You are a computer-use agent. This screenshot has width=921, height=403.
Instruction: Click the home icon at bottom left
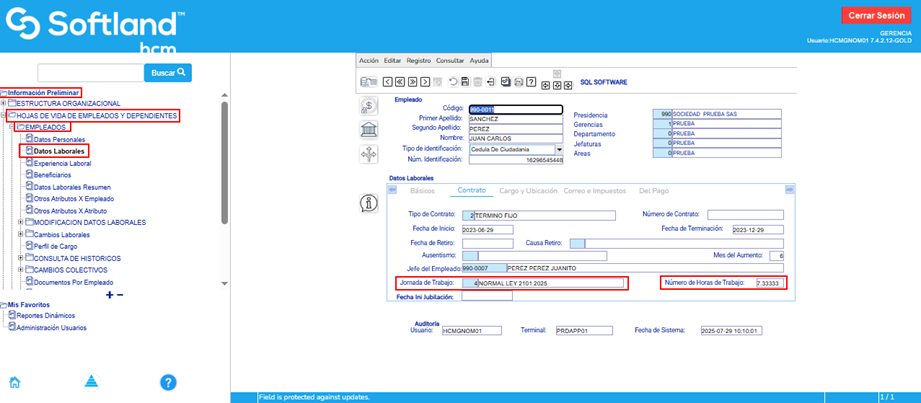tap(15, 382)
